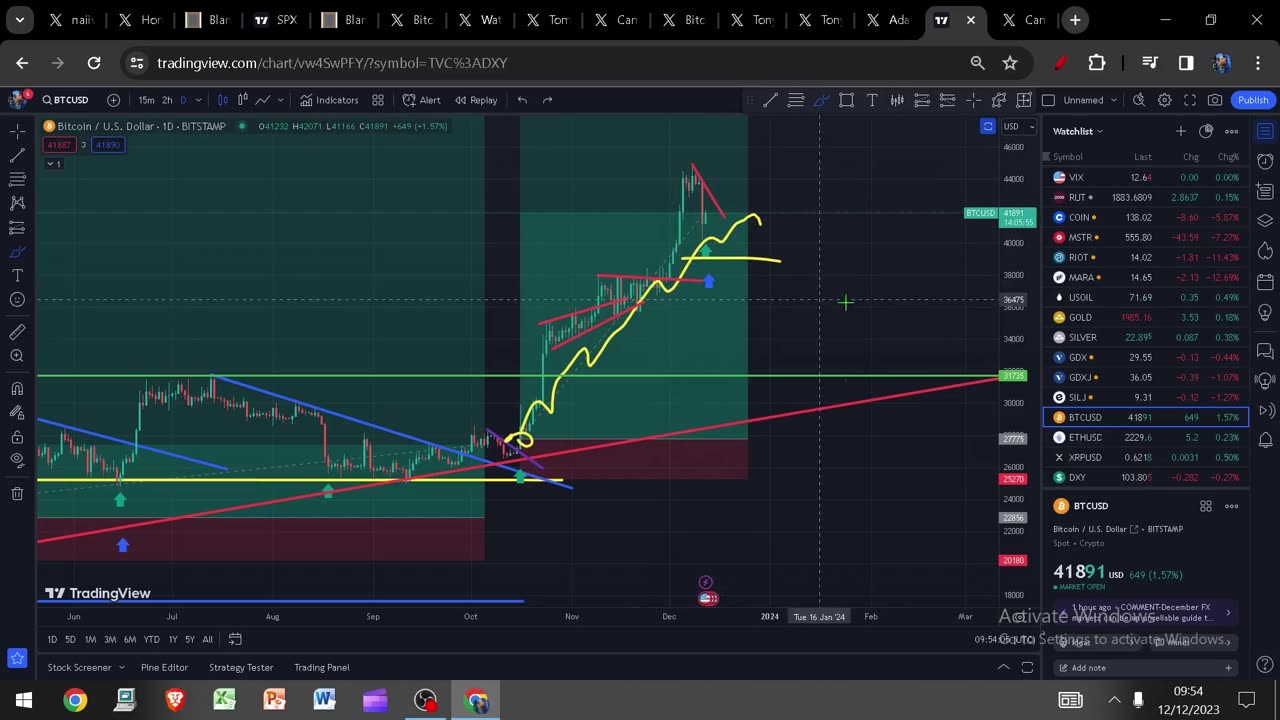The width and height of the screenshot is (1280, 720).
Task: Set the chart range to YTD
Action: (x=151, y=640)
